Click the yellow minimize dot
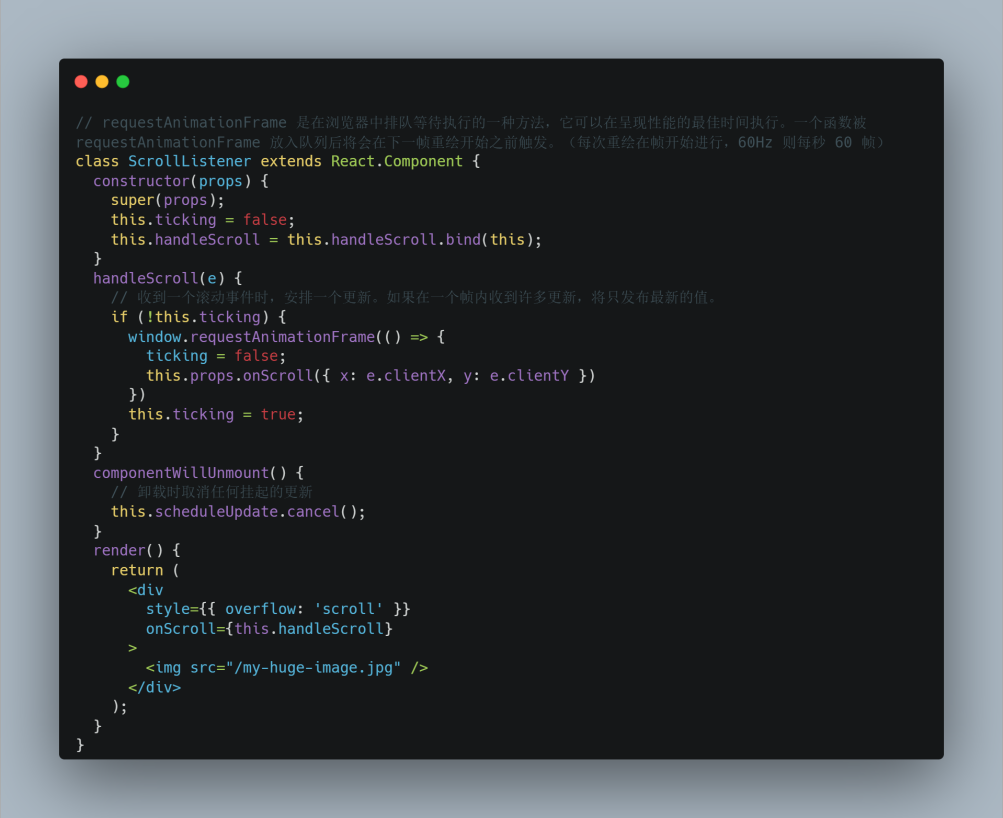Image resolution: width=1003 pixels, height=818 pixels. pos(102,82)
